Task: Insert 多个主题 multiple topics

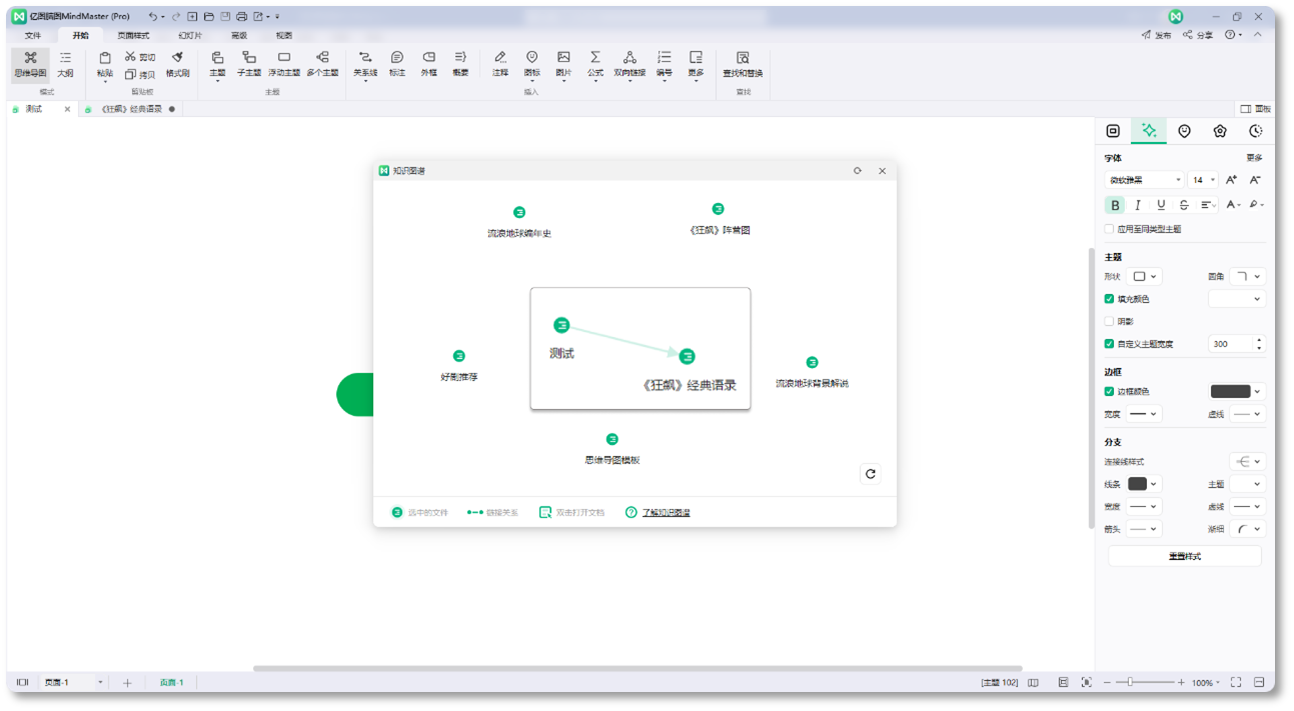Action: [322, 64]
